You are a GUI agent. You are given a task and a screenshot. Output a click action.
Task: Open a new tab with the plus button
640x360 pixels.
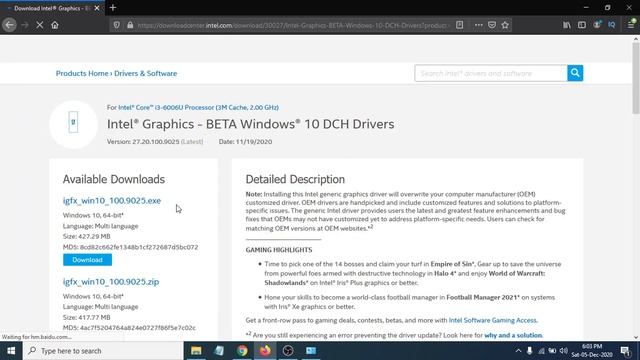113,8
